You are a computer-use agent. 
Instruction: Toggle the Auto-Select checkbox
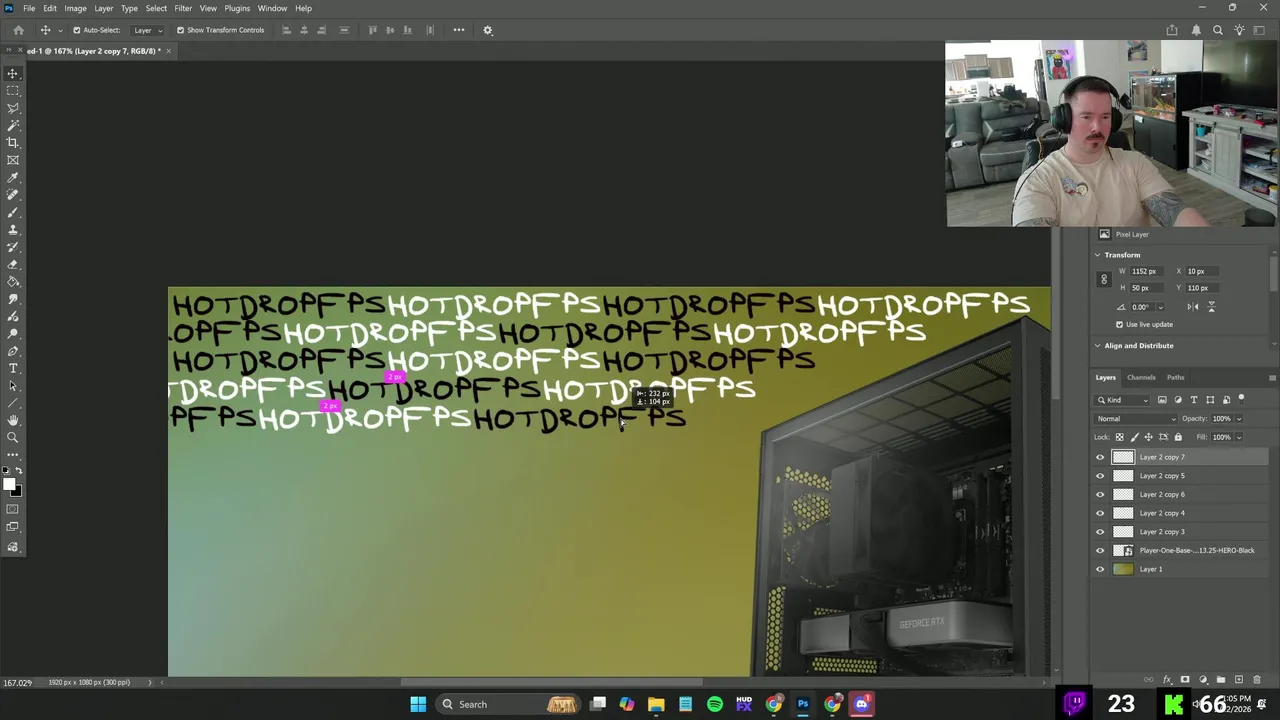[77, 30]
